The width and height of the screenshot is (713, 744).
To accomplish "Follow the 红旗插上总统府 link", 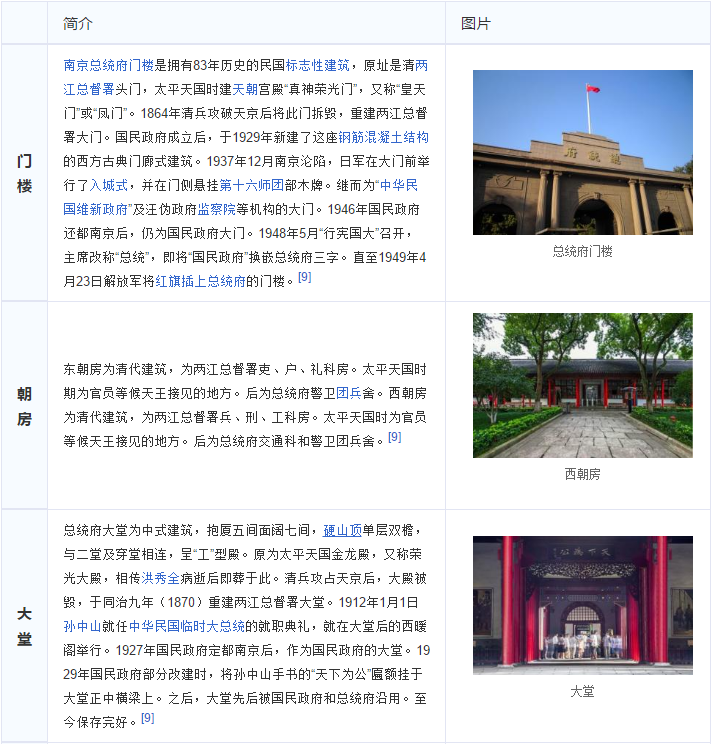I will 200,281.
